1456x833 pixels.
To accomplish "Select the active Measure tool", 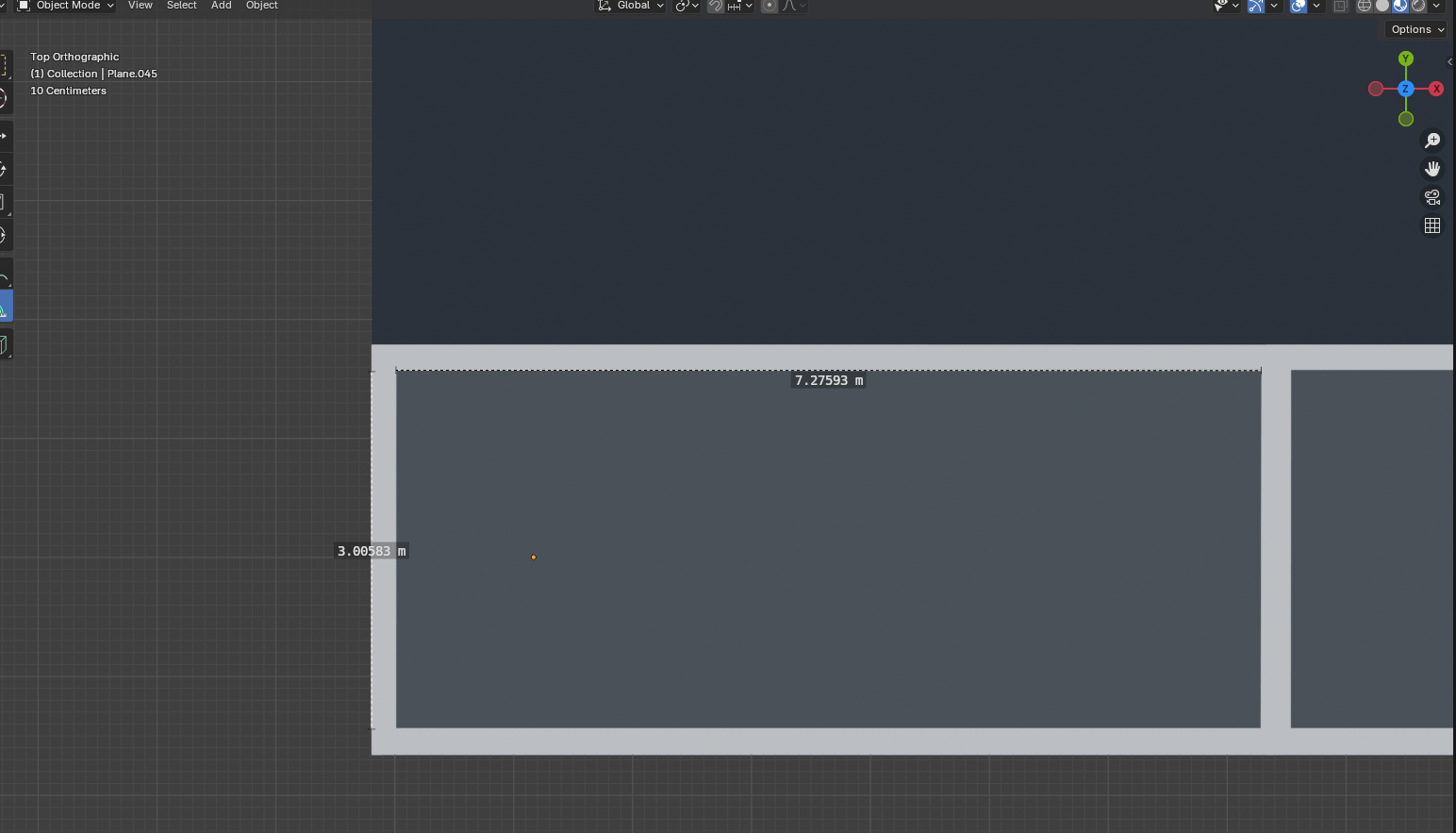I will (5, 308).
